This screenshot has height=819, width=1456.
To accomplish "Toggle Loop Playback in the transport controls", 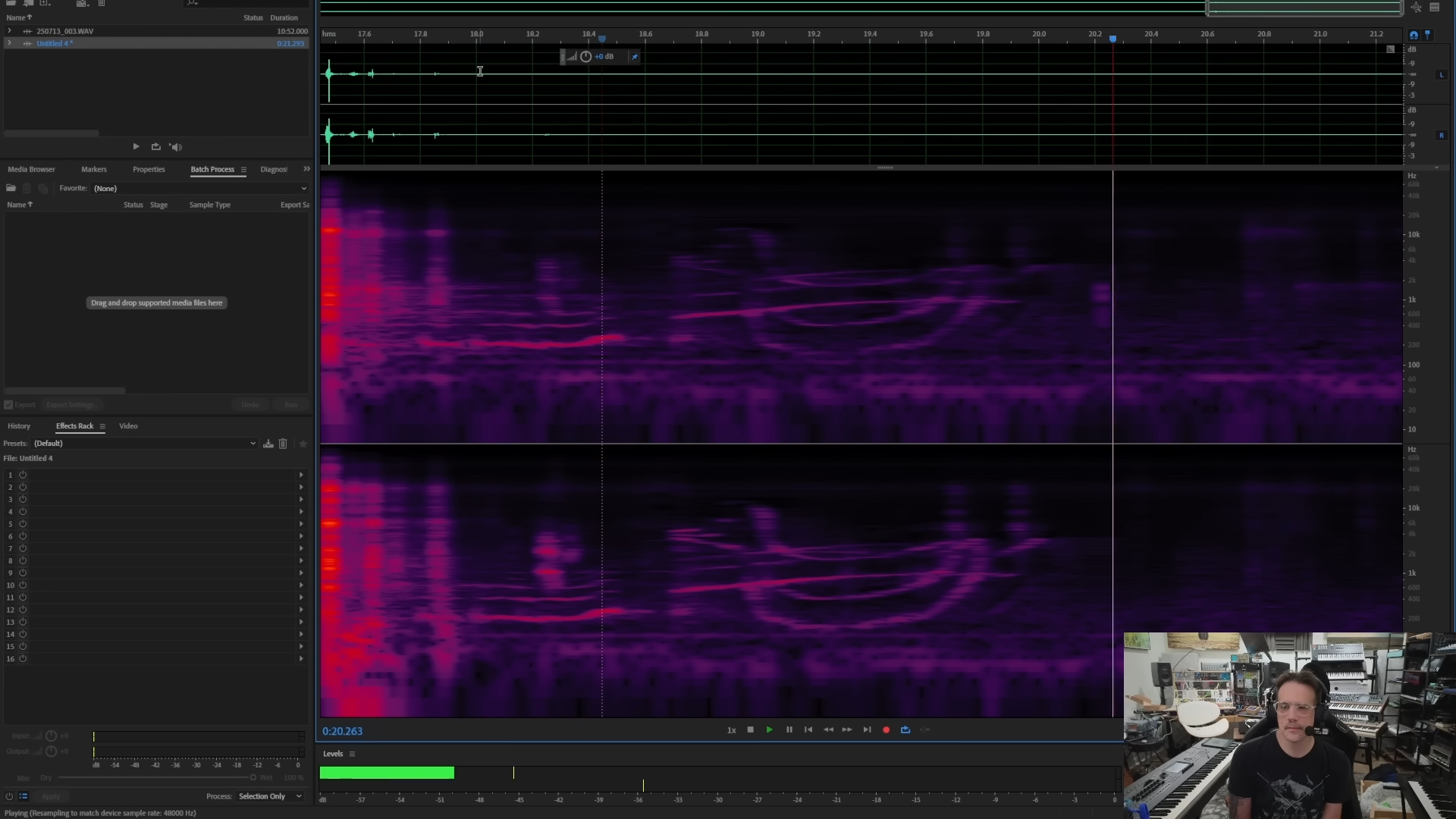I will 905,730.
